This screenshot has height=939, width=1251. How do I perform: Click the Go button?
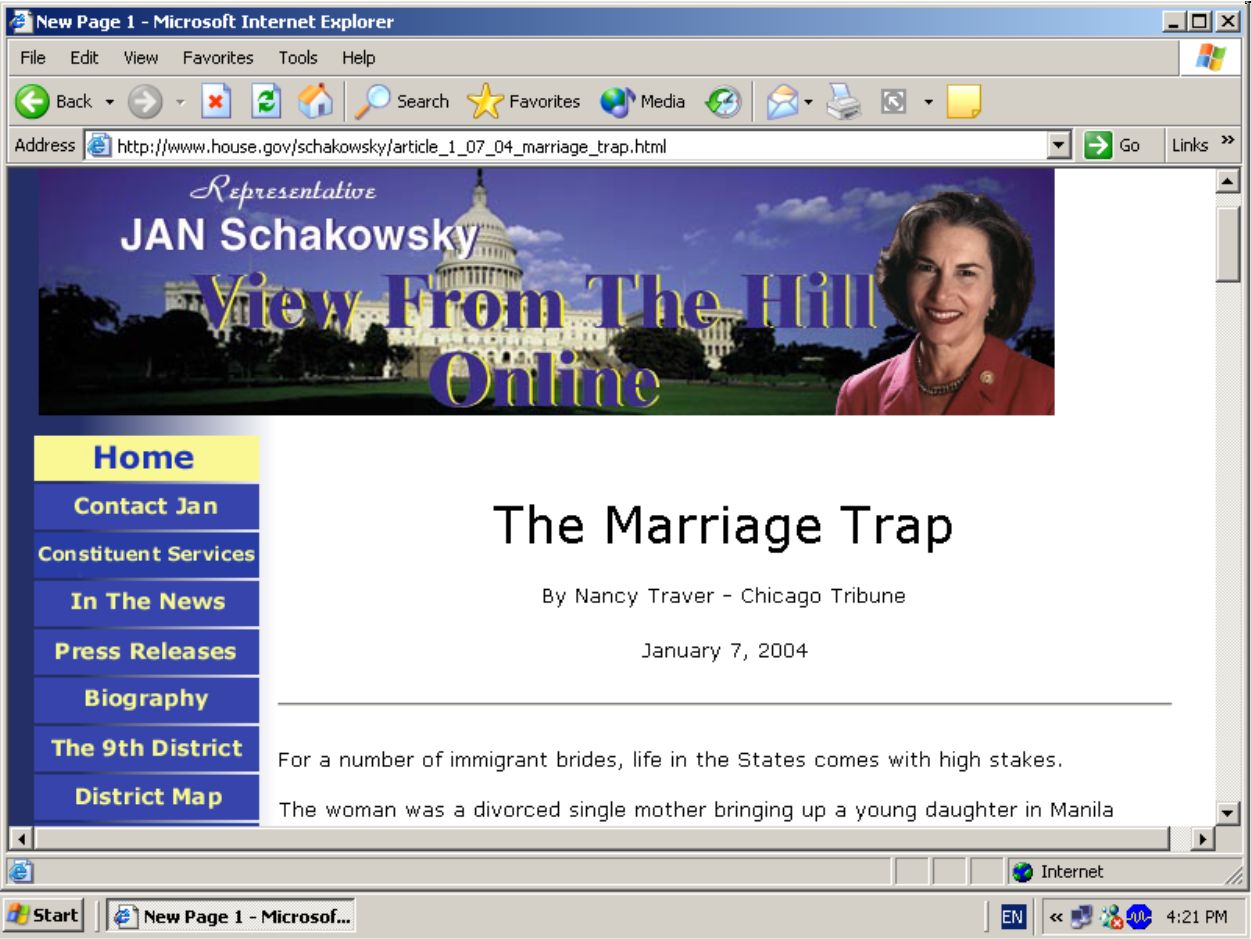[1115, 146]
